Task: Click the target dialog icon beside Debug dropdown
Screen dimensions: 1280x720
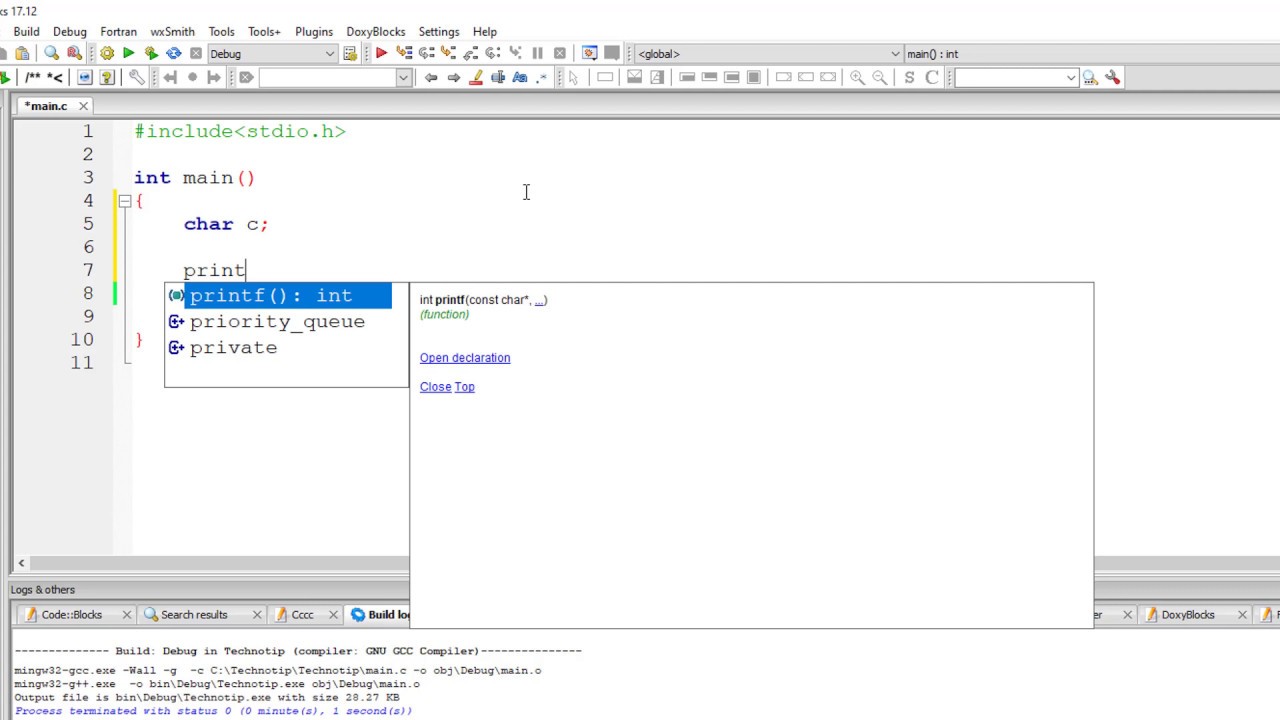Action: [350, 53]
